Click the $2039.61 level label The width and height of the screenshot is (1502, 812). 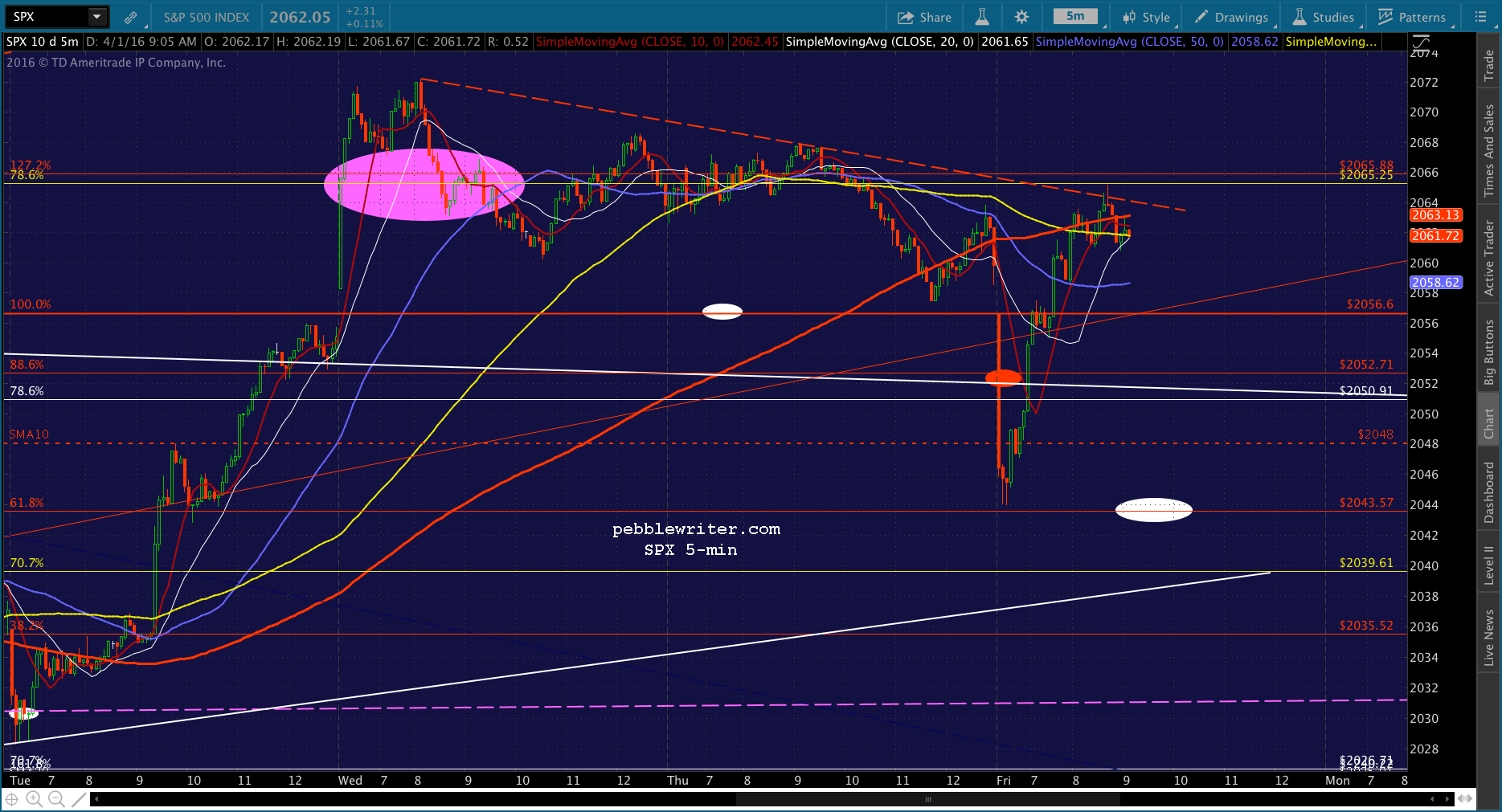(x=1366, y=563)
